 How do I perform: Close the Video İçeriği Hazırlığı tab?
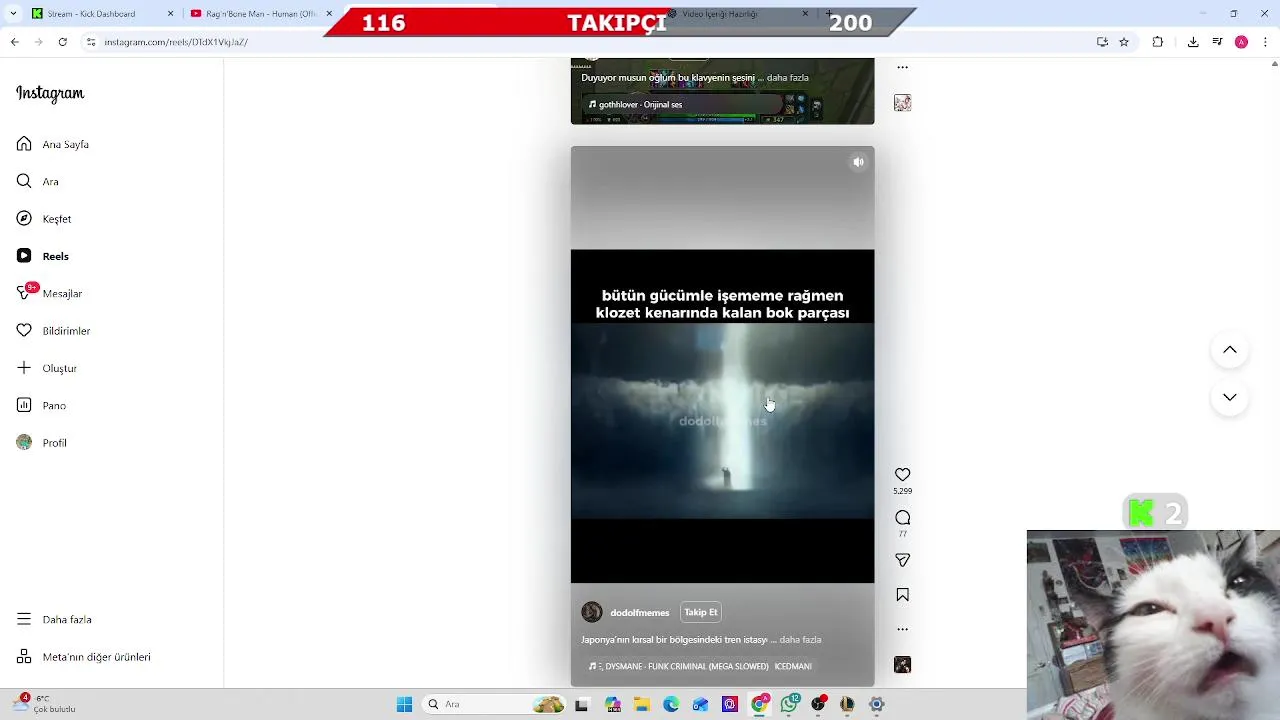pyautogui.click(x=805, y=14)
